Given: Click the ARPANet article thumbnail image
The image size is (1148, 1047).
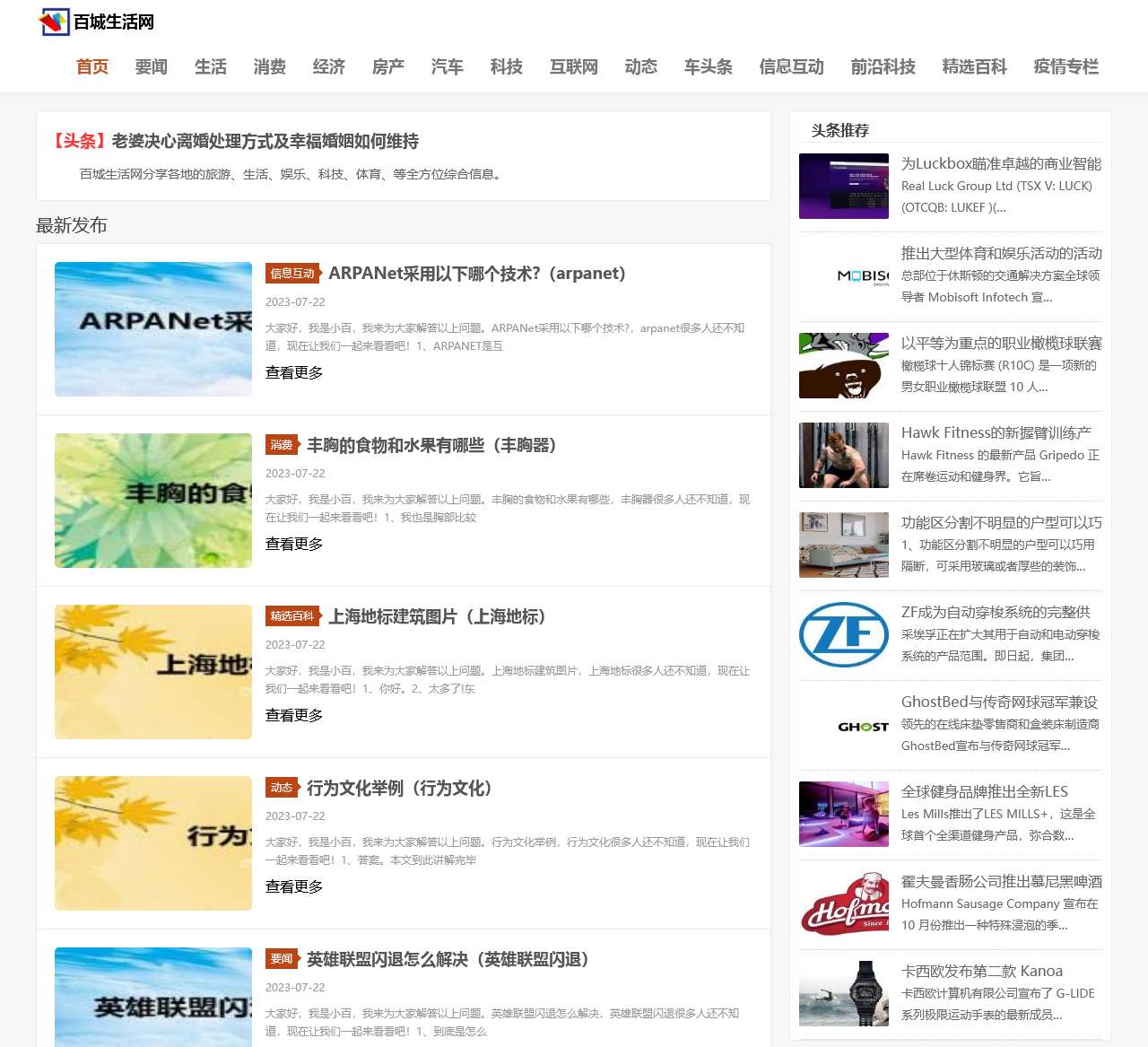Looking at the screenshot, I should (x=153, y=329).
